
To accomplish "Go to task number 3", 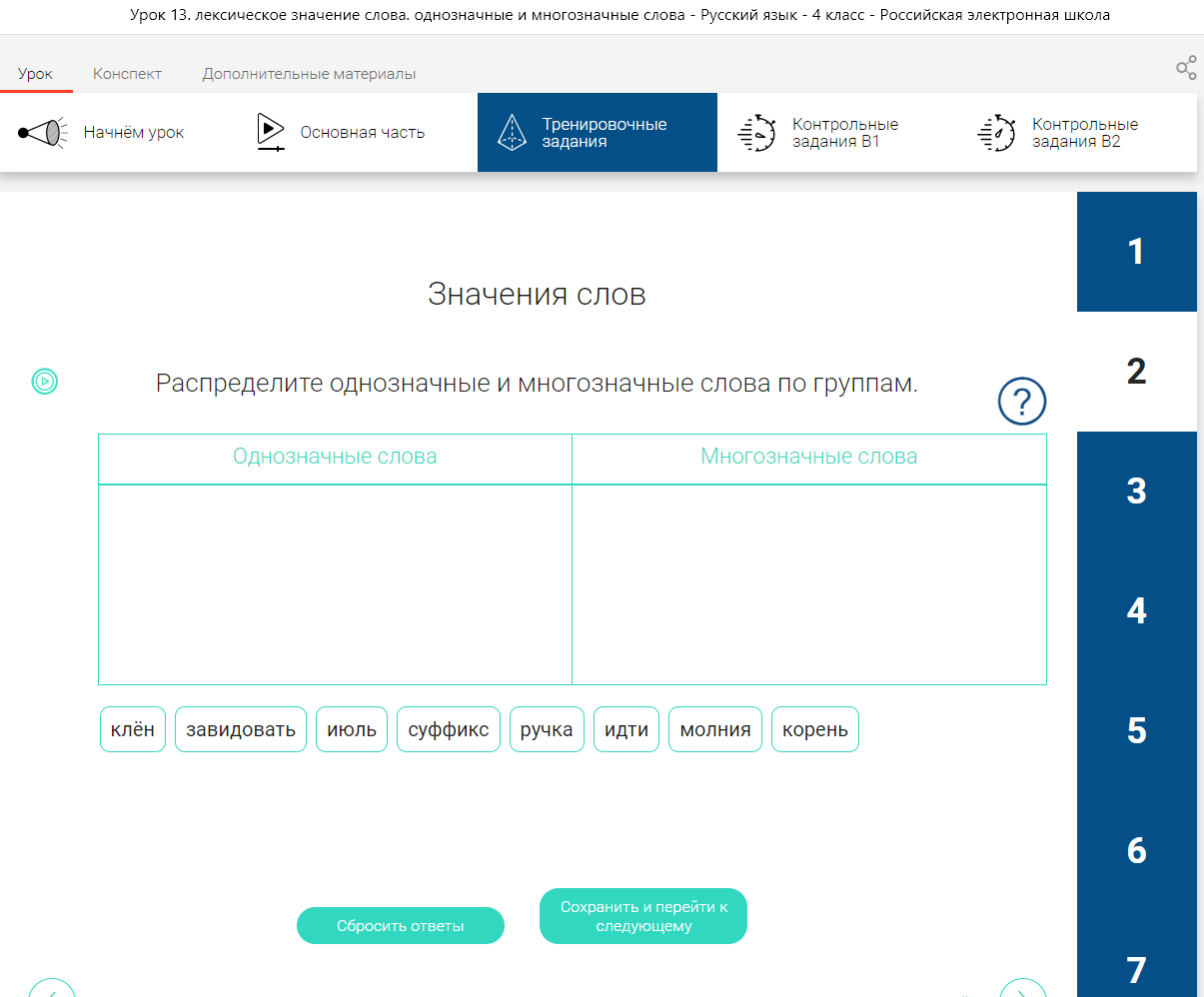I will pyautogui.click(x=1136, y=492).
